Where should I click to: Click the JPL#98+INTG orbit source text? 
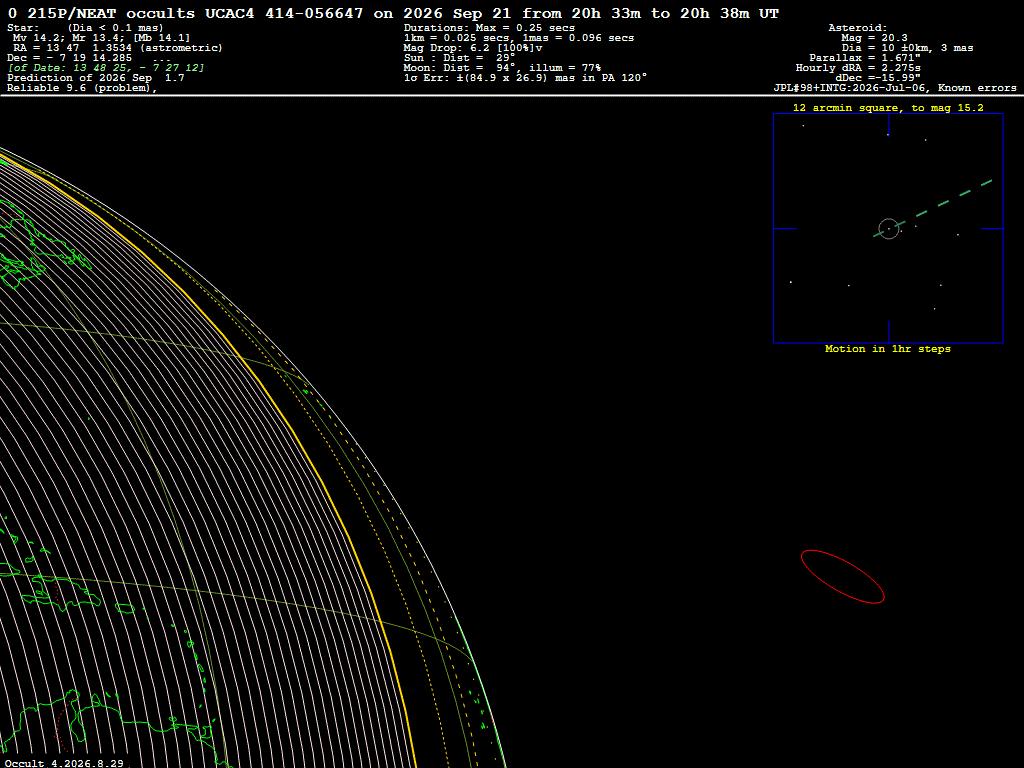click(895, 88)
